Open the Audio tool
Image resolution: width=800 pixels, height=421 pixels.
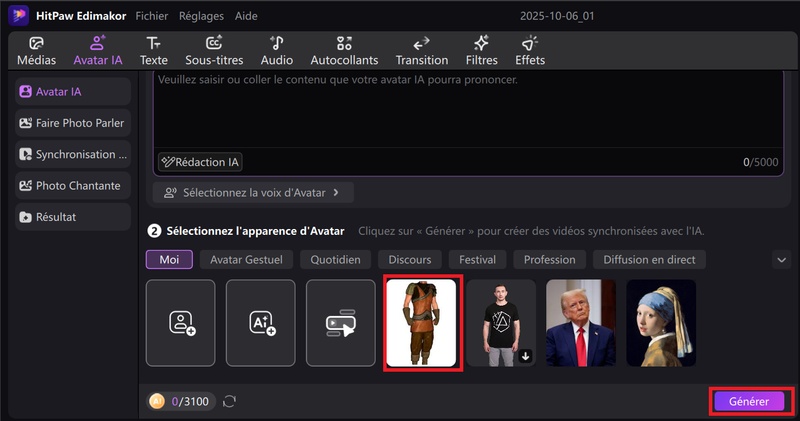[277, 51]
